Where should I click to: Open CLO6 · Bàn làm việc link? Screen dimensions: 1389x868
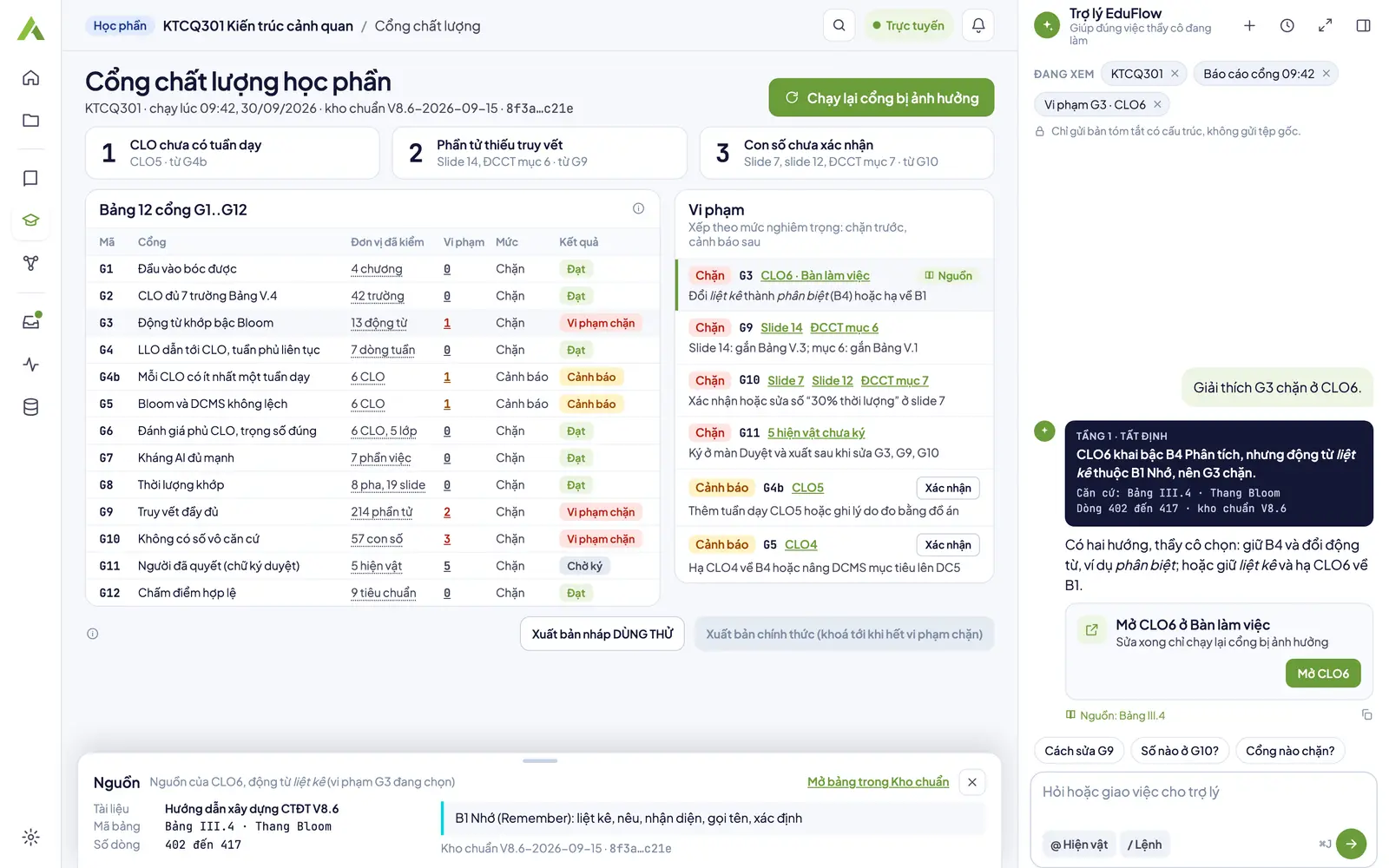(815, 275)
